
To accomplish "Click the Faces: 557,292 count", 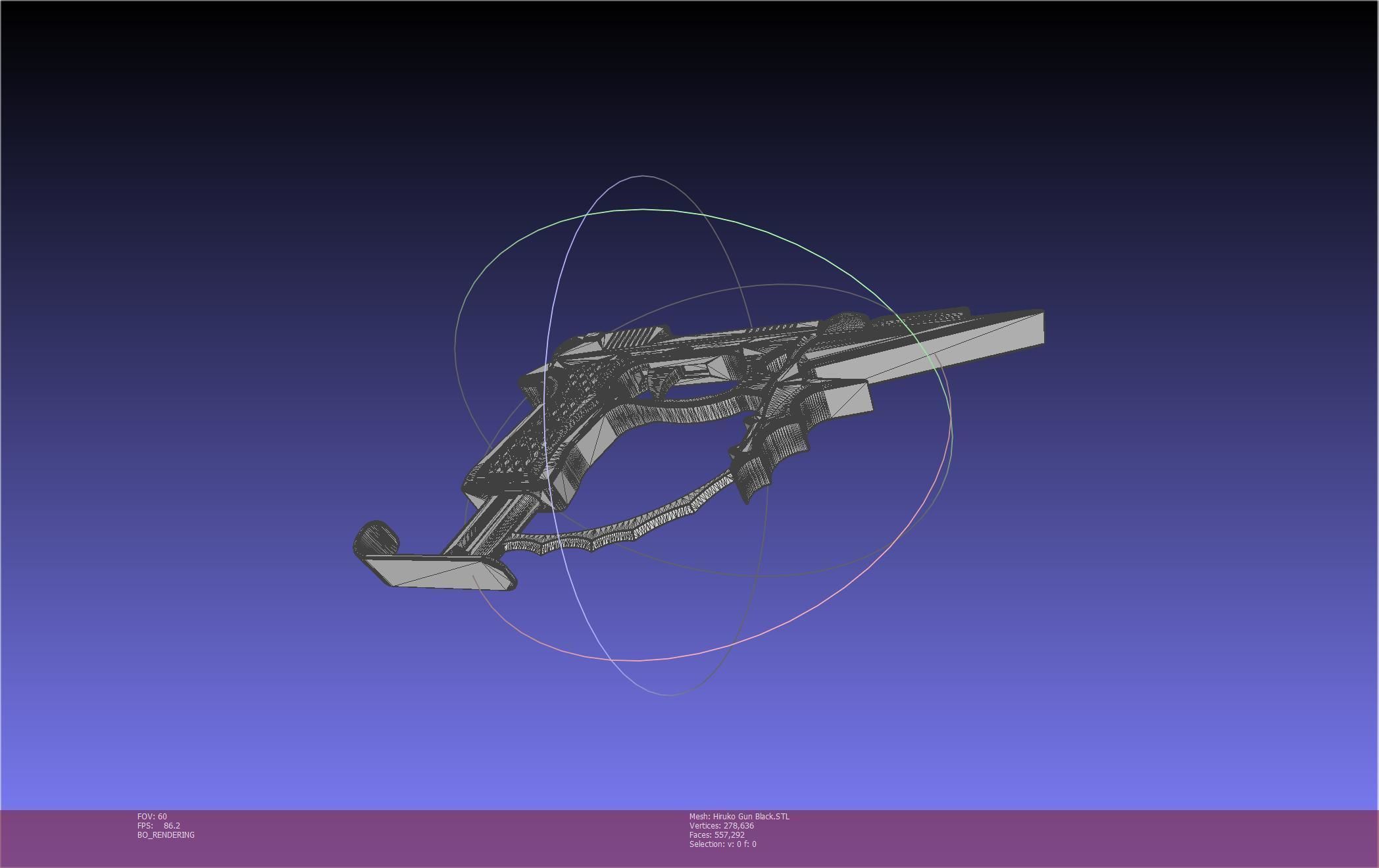I will click(x=716, y=834).
